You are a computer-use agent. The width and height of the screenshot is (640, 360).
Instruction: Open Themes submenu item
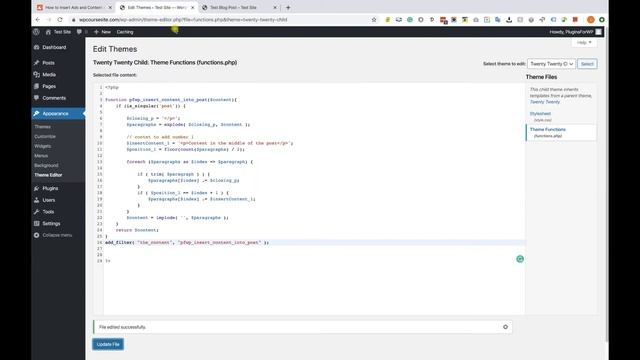coord(42,127)
